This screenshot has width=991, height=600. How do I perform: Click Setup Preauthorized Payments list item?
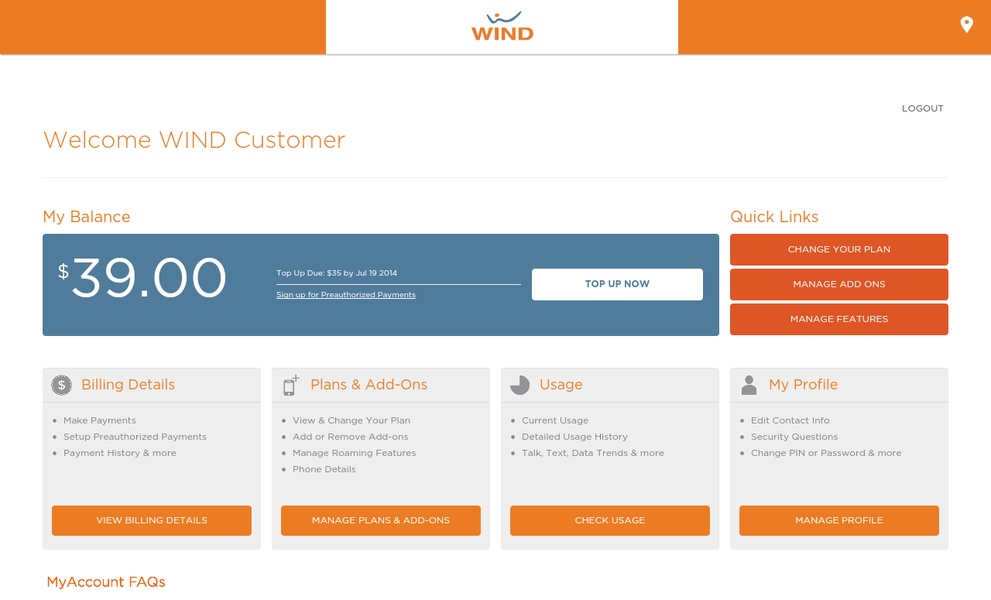pos(135,437)
